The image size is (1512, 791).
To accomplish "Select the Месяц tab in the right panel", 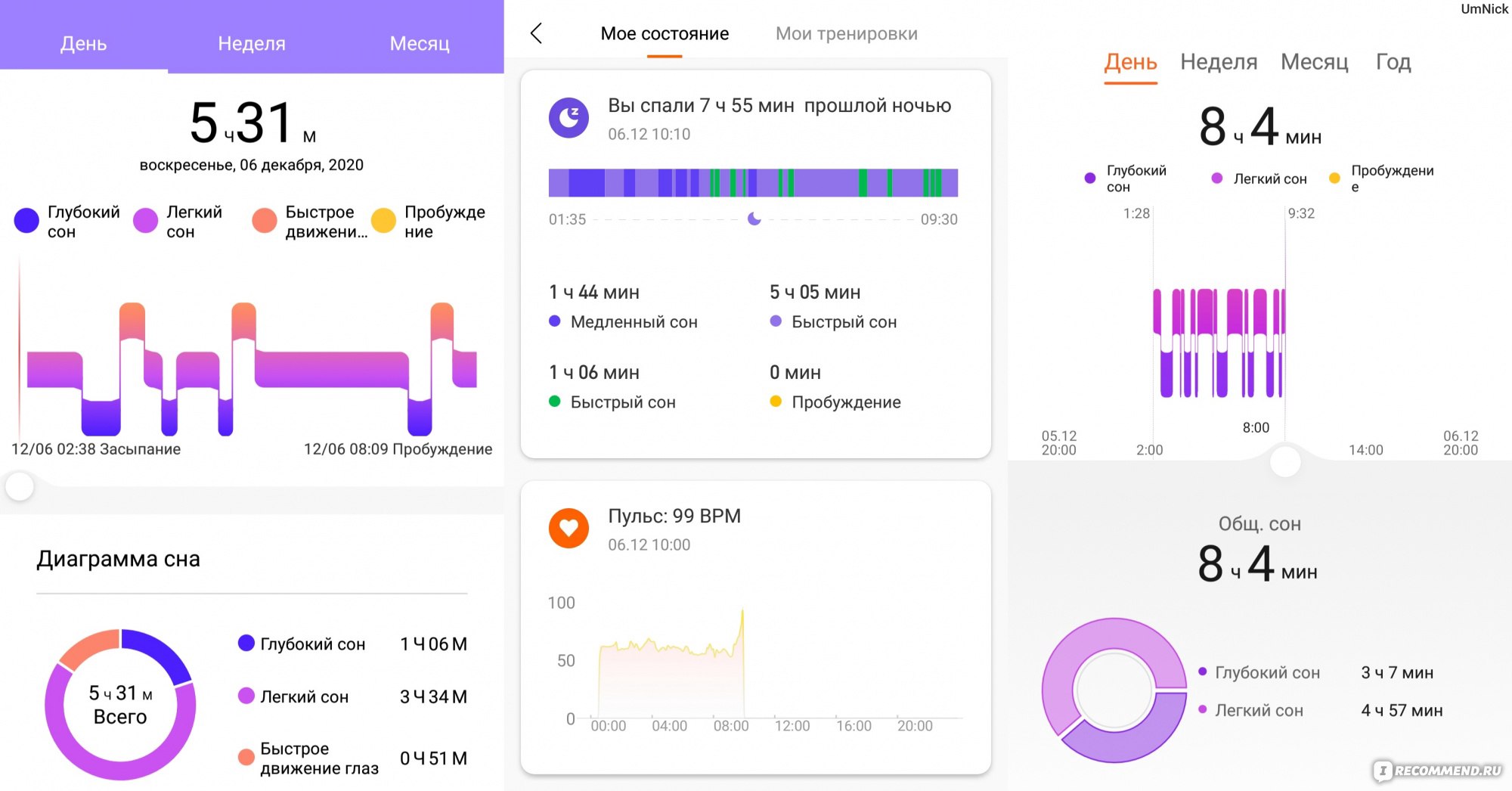I will click(x=1315, y=62).
